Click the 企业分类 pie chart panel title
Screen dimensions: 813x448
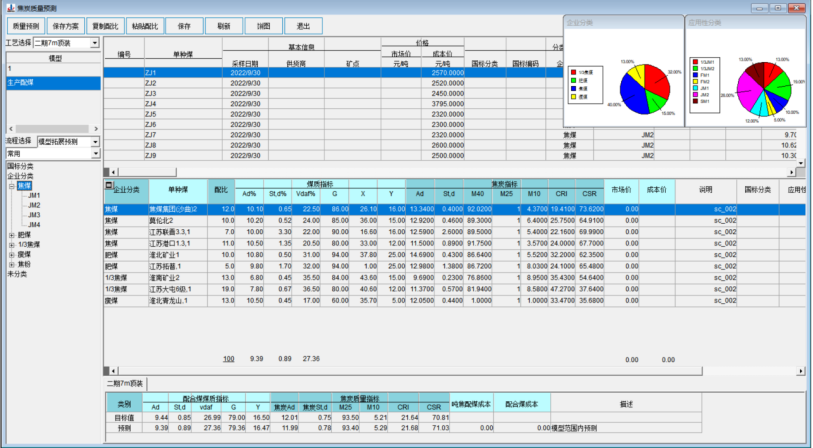[x=580, y=23]
